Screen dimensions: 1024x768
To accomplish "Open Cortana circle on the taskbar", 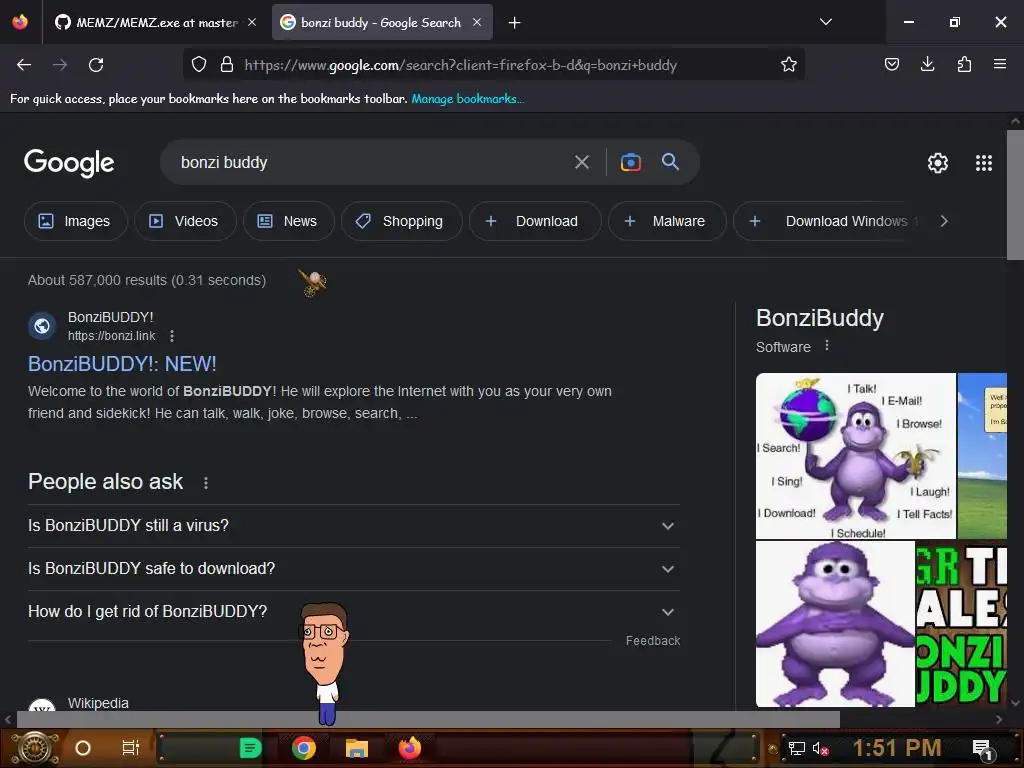I will coord(83,748).
